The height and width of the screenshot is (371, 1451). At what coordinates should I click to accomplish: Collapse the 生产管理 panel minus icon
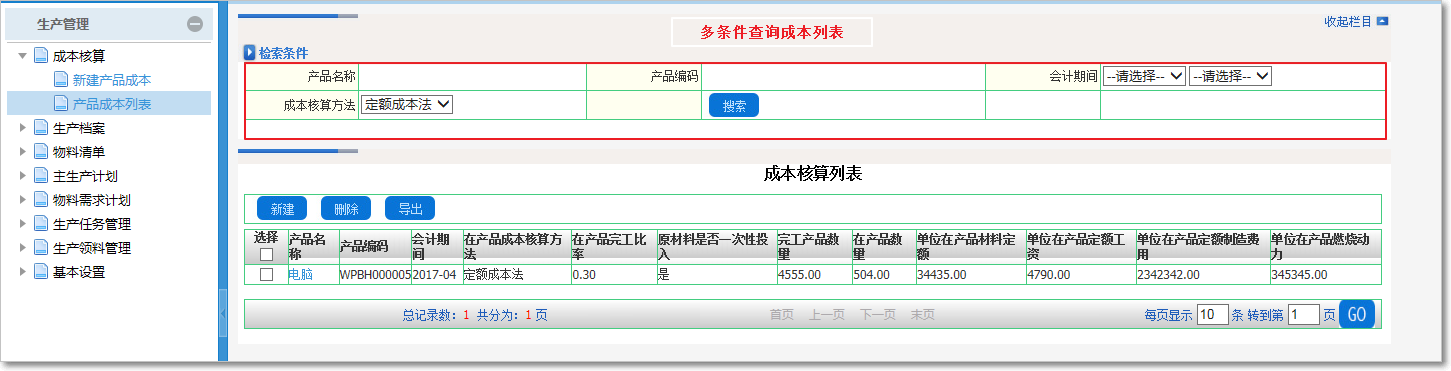point(195,24)
